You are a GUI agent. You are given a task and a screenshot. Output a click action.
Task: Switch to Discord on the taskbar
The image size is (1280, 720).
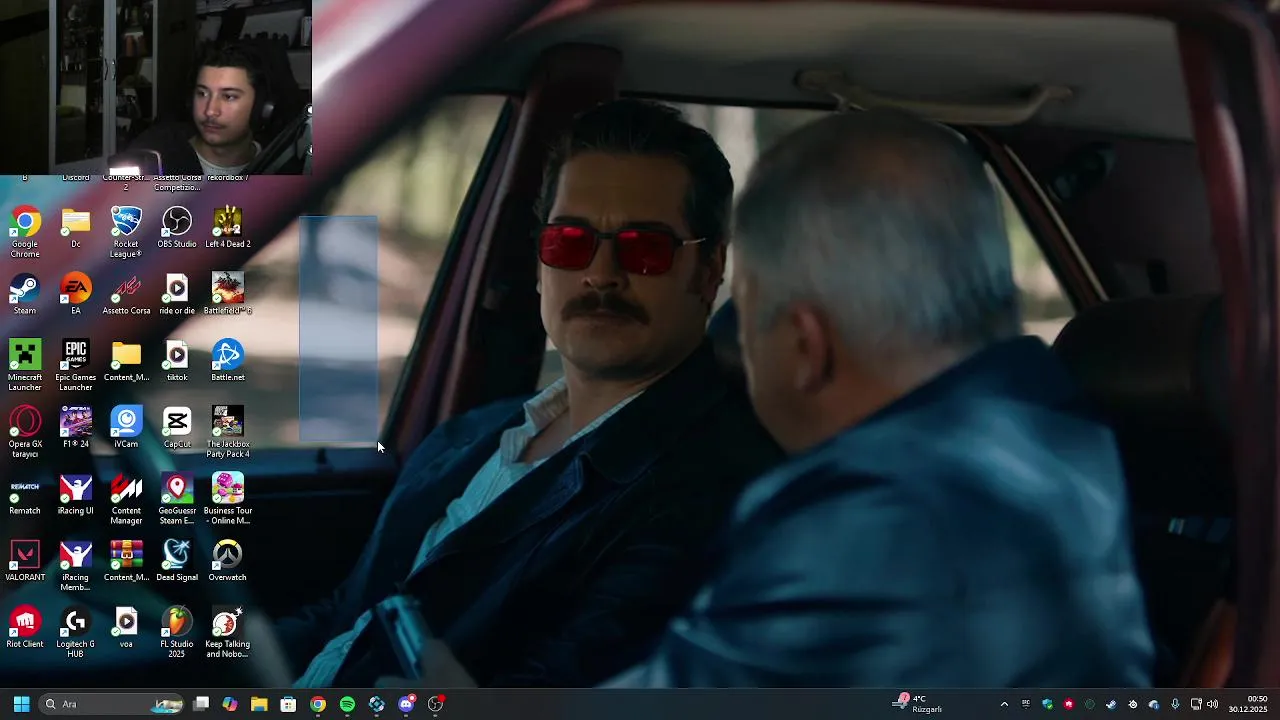coord(406,704)
